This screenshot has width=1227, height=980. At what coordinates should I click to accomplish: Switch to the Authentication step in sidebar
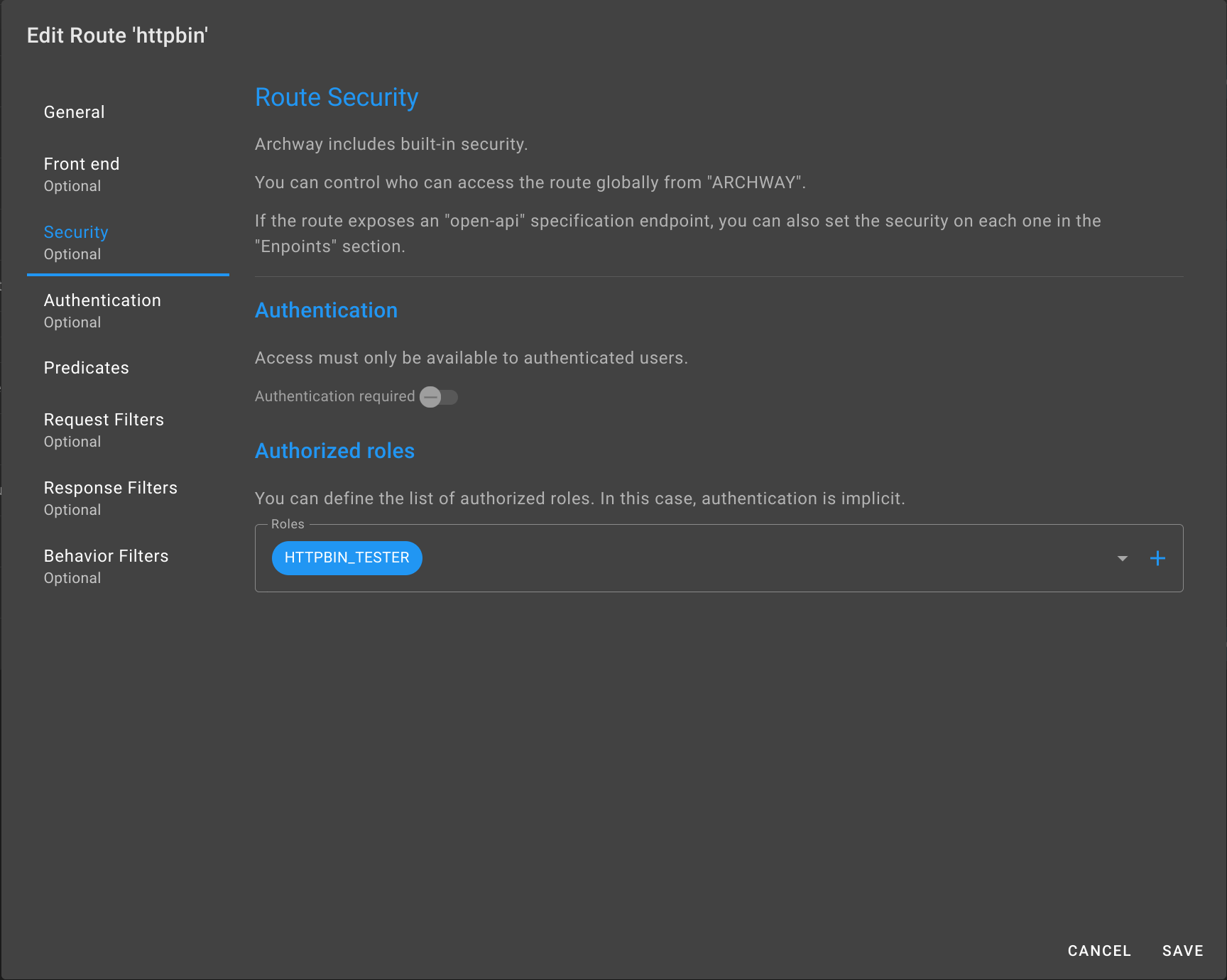tap(128, 310)
